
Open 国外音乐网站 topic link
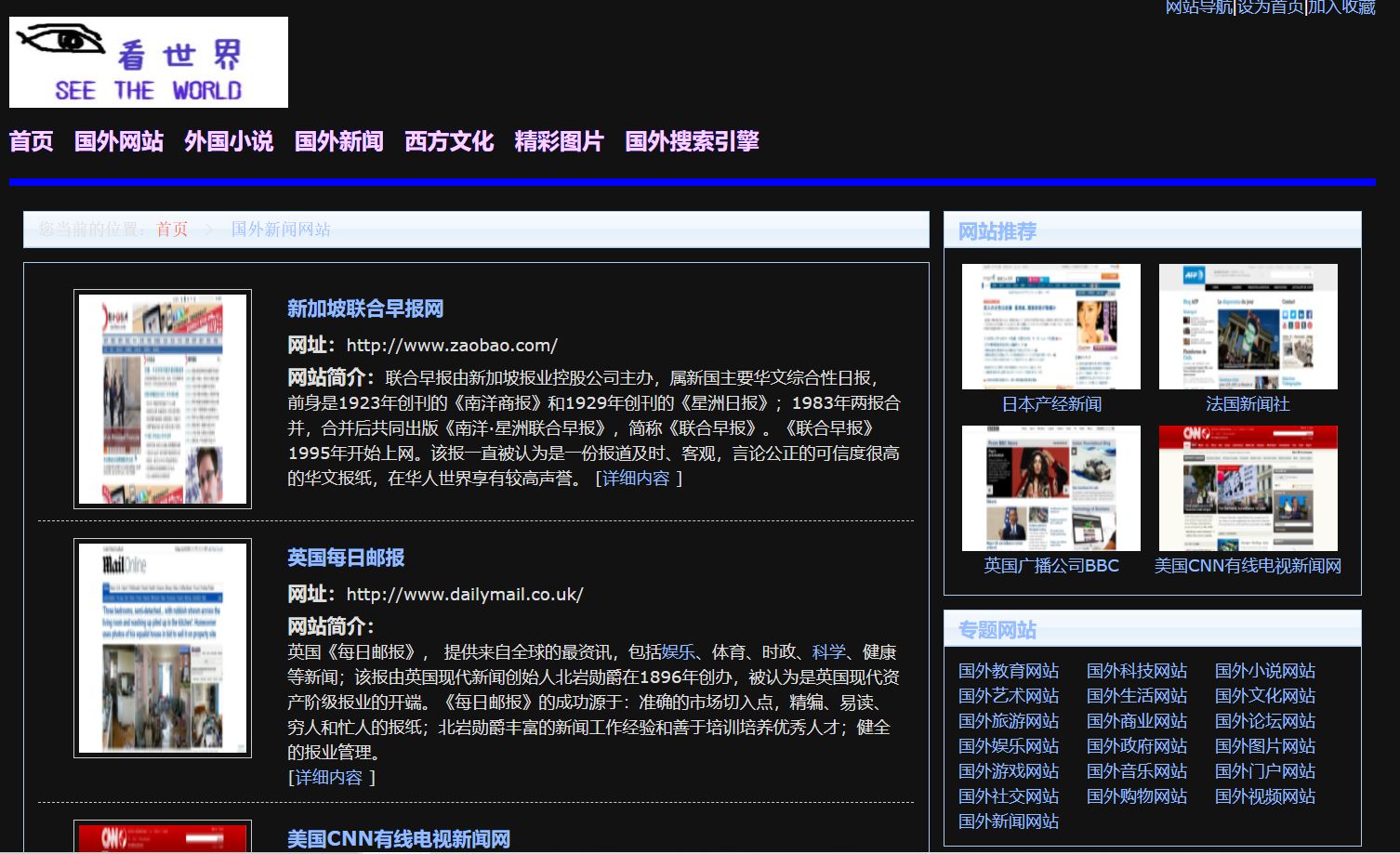(1137, 771)
